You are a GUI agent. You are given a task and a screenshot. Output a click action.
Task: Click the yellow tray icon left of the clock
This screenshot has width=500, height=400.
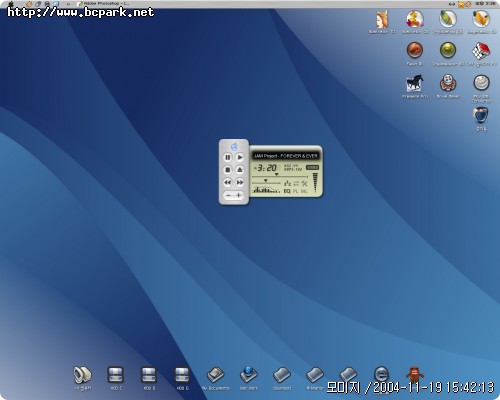(461, 4)
